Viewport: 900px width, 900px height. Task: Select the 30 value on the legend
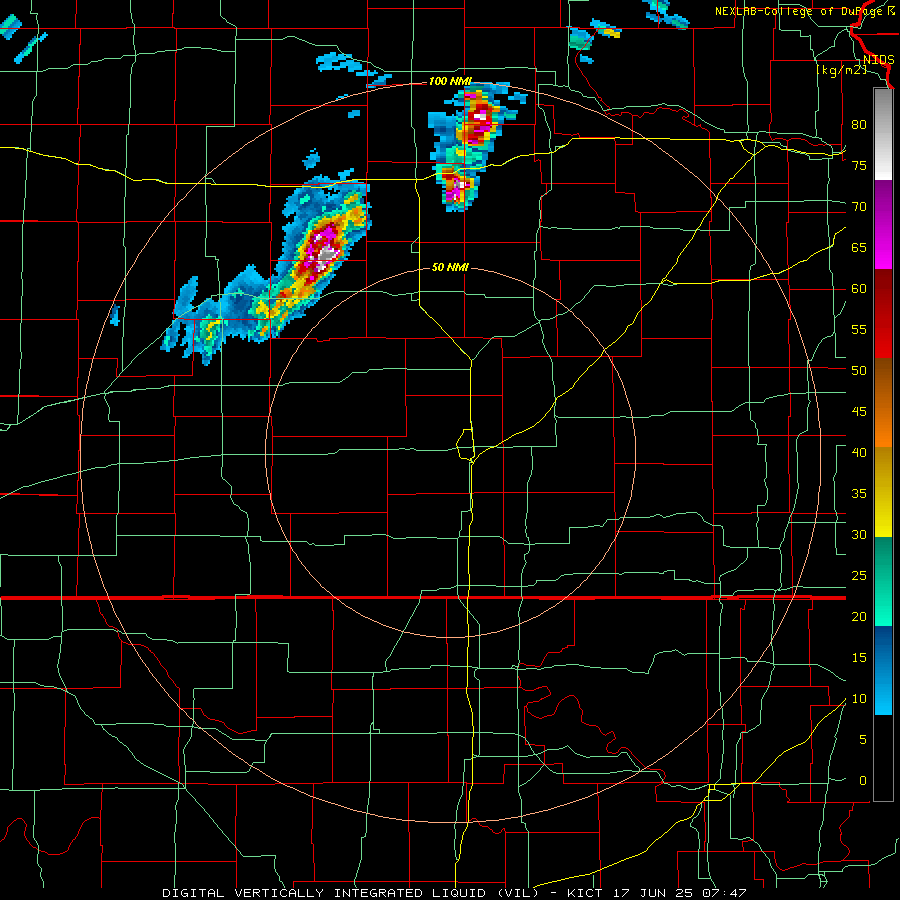(859, 534)
